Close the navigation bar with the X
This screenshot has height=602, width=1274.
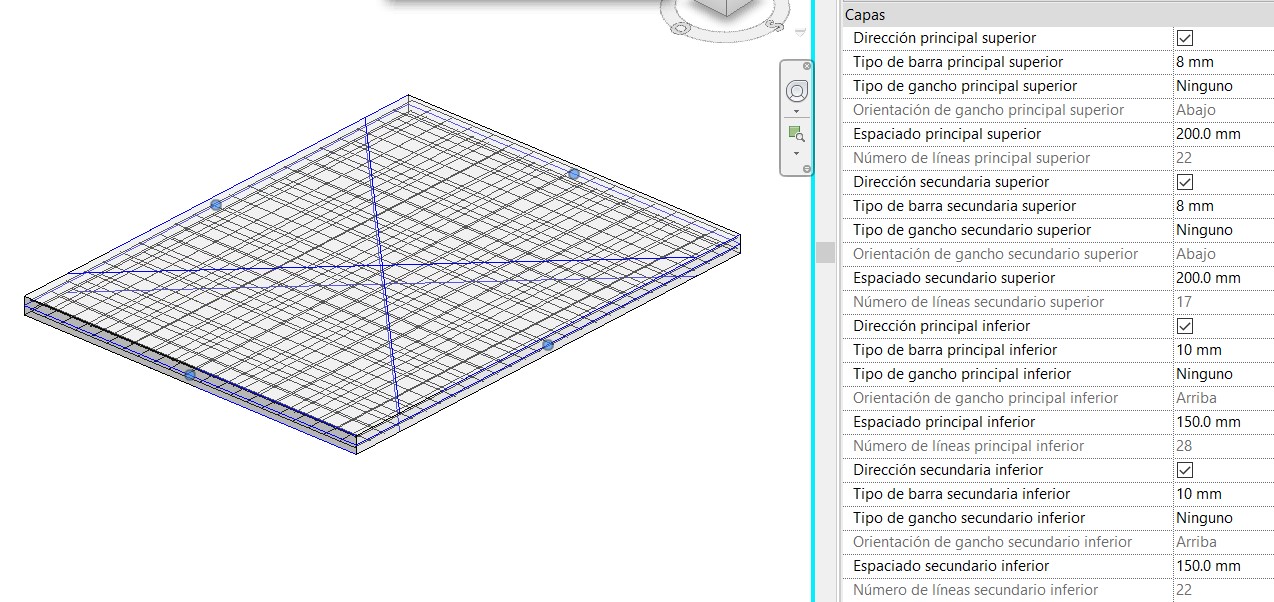point(807,66)
